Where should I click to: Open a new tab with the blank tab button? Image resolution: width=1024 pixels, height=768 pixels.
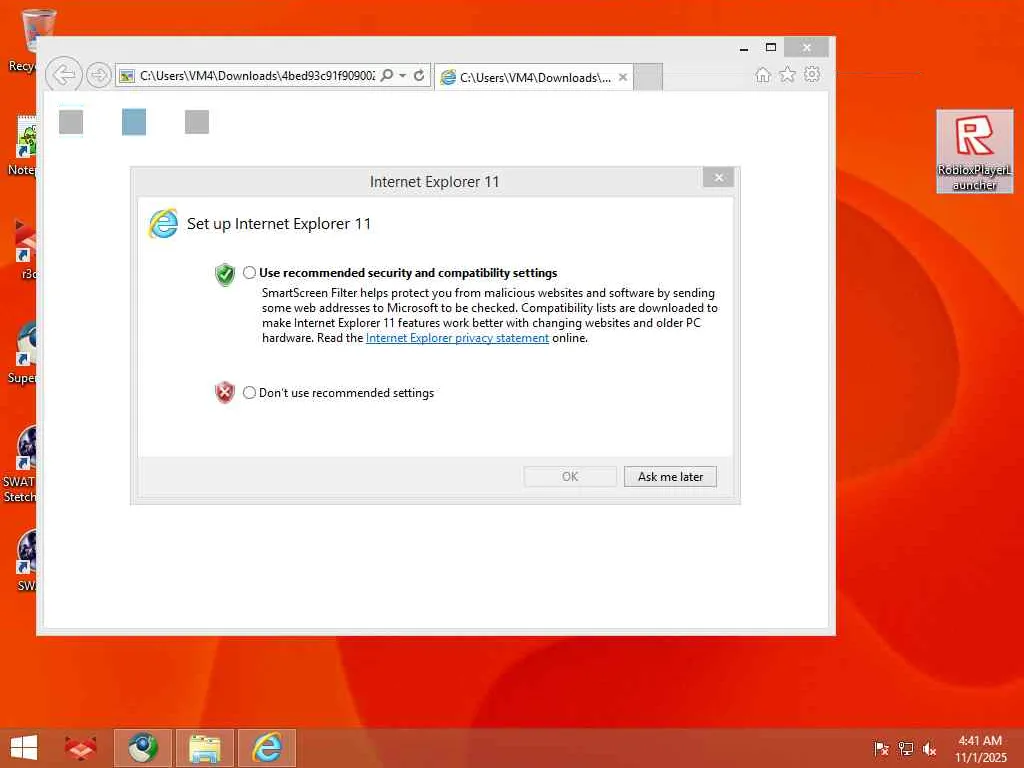click(x=648, y=77)
